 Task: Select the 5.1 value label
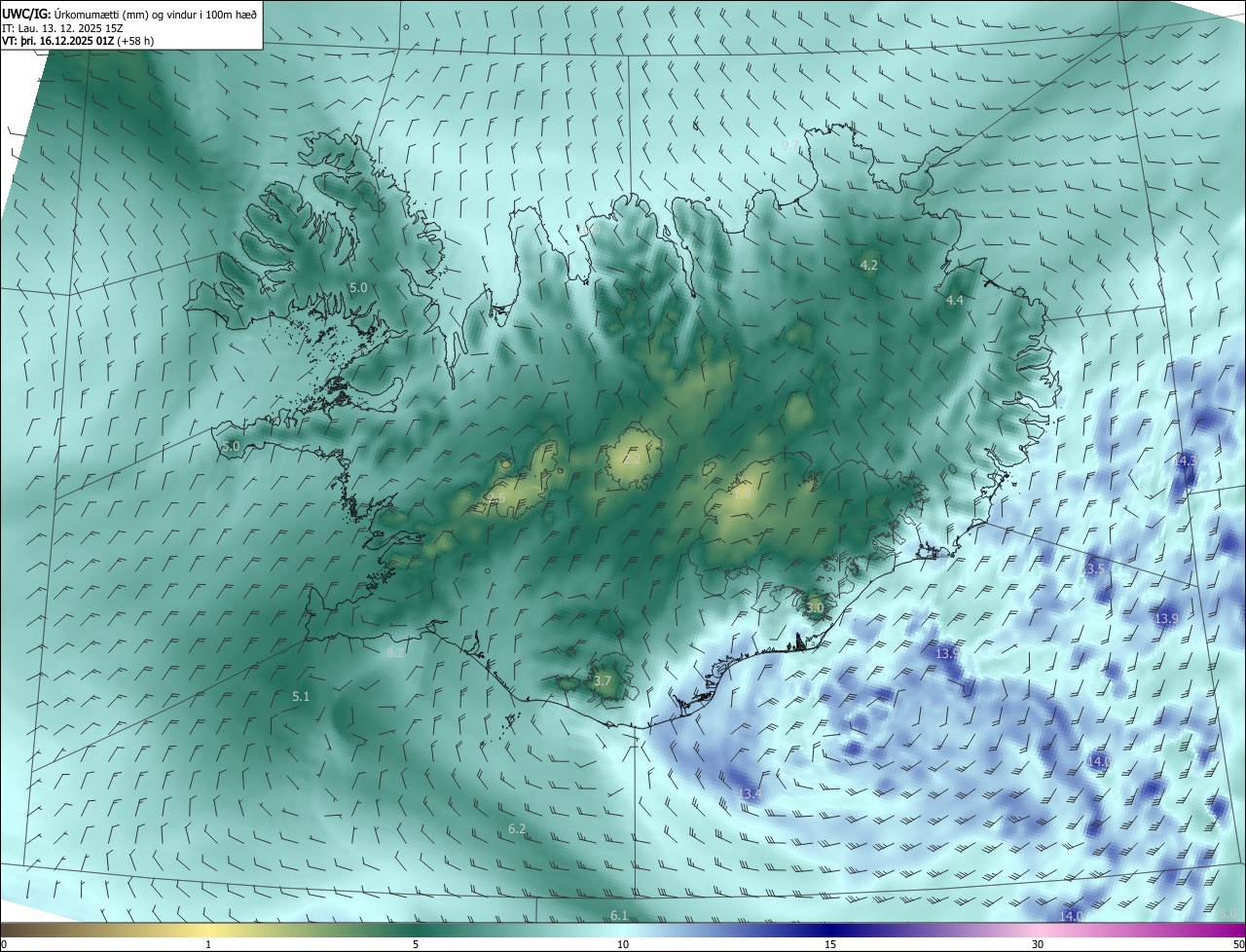tap(301, 696)
